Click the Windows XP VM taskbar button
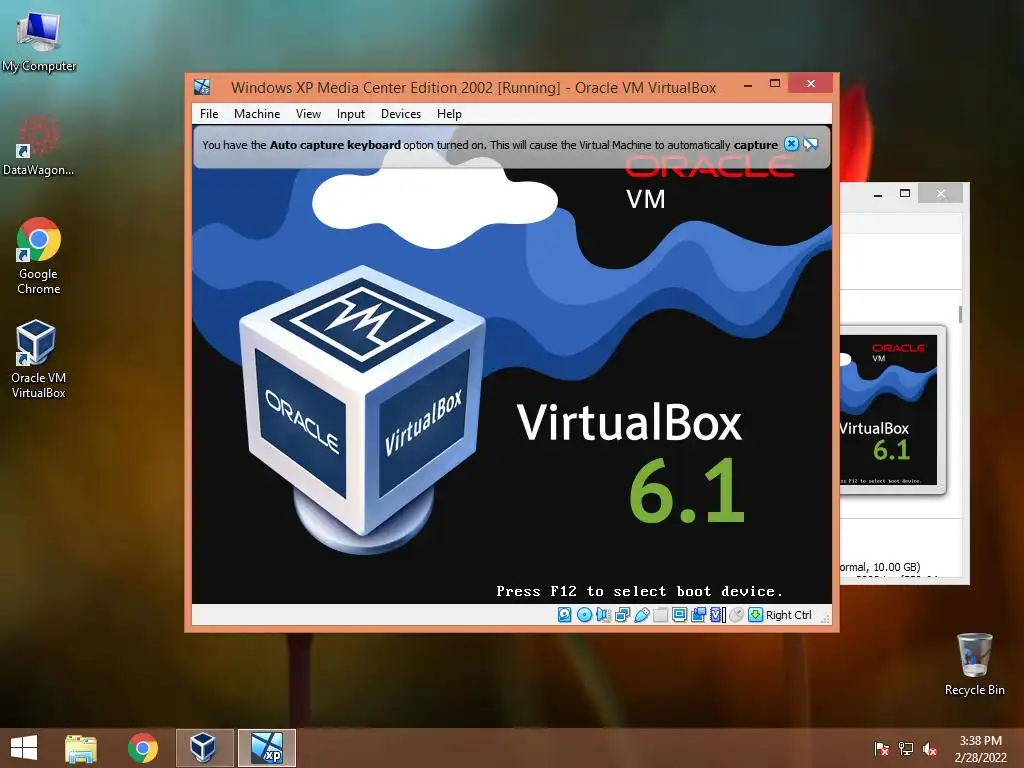The image size is (1024, 768). click(x=266, y=748)
